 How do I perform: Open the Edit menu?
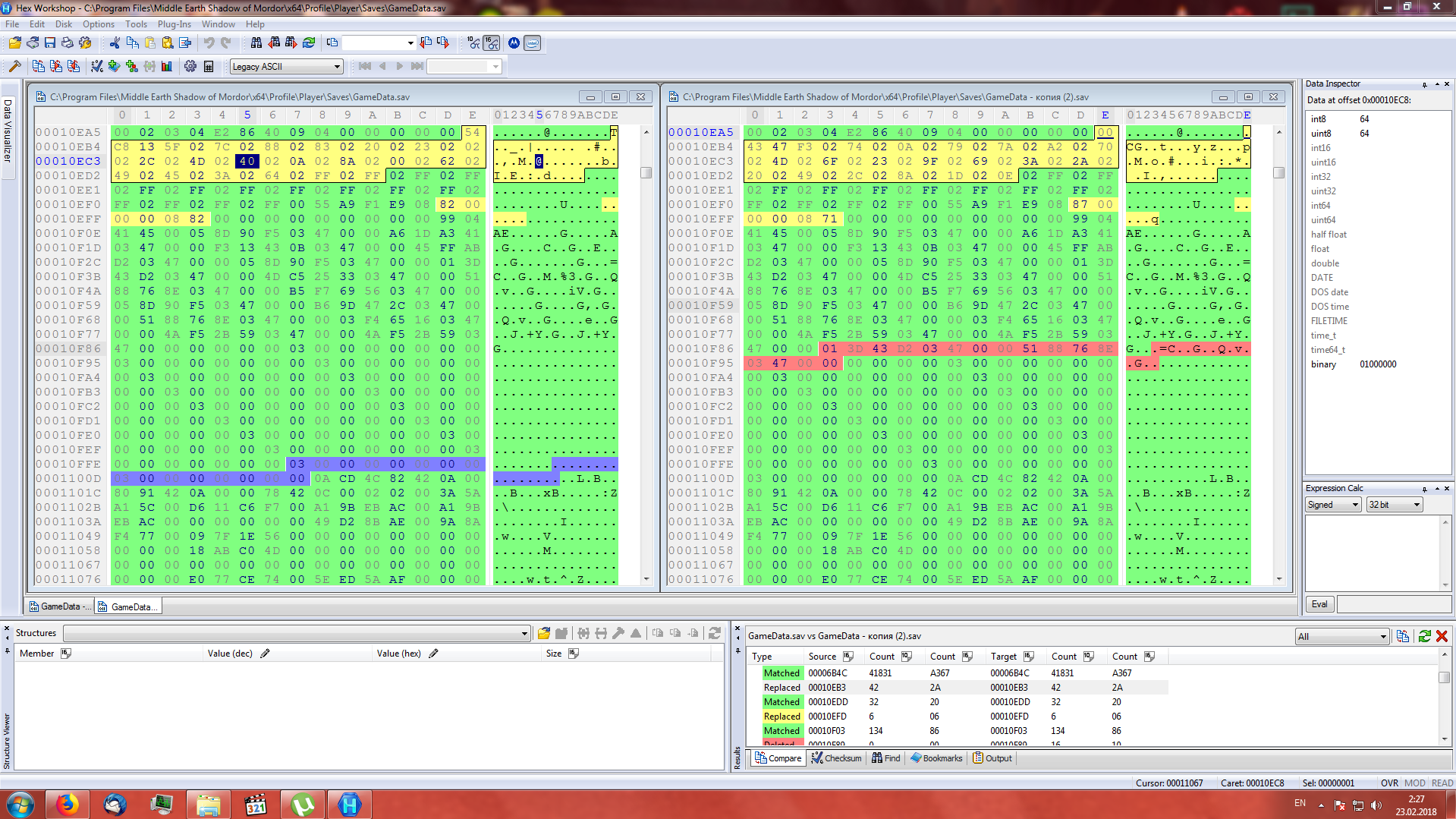point(37,24)
